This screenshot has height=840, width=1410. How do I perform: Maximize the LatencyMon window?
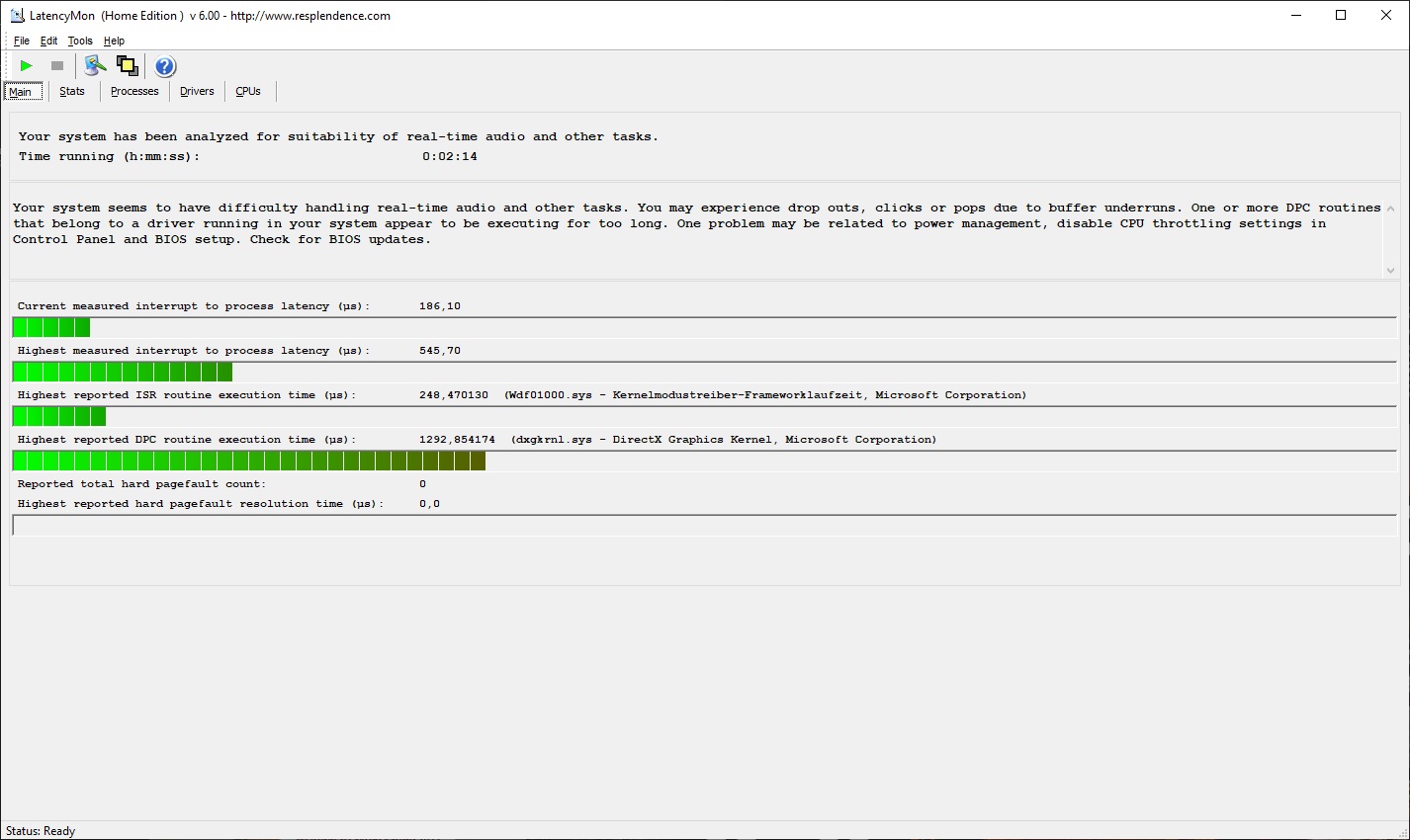(1341, 15)
